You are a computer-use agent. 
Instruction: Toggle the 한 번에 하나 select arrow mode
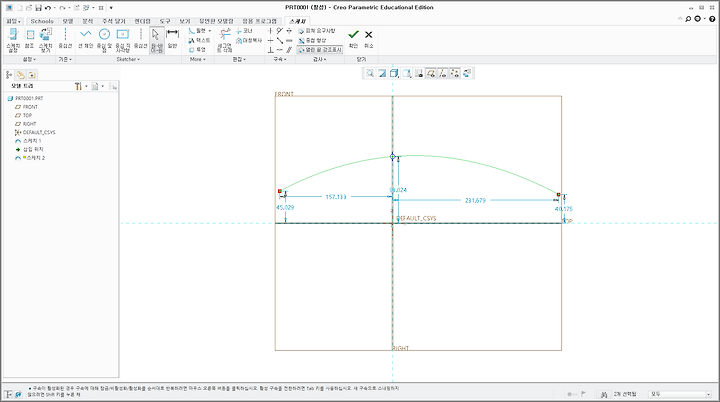point(157,40)
